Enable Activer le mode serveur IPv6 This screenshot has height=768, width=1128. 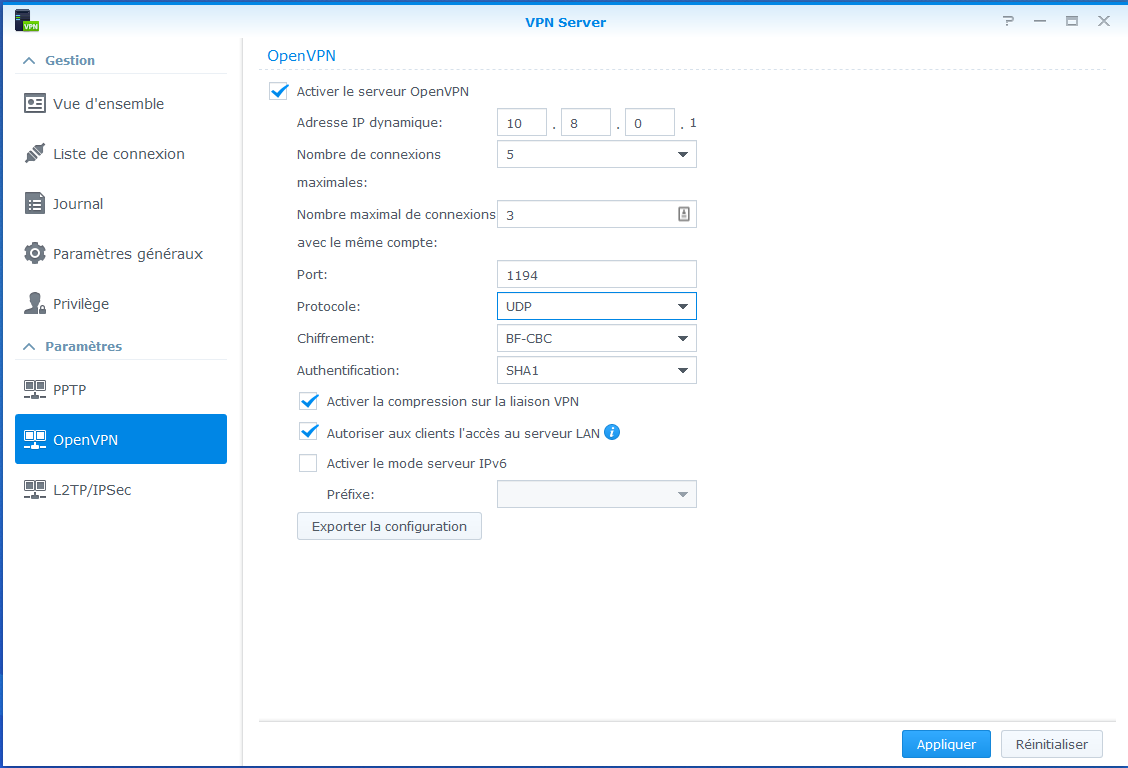pos(308,463)
